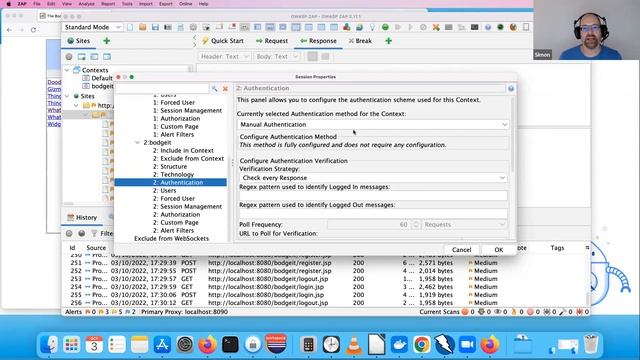The image size is (640, 360).
Task: Click the Persist Session floppy disk icon
Action: pos(155,27)
